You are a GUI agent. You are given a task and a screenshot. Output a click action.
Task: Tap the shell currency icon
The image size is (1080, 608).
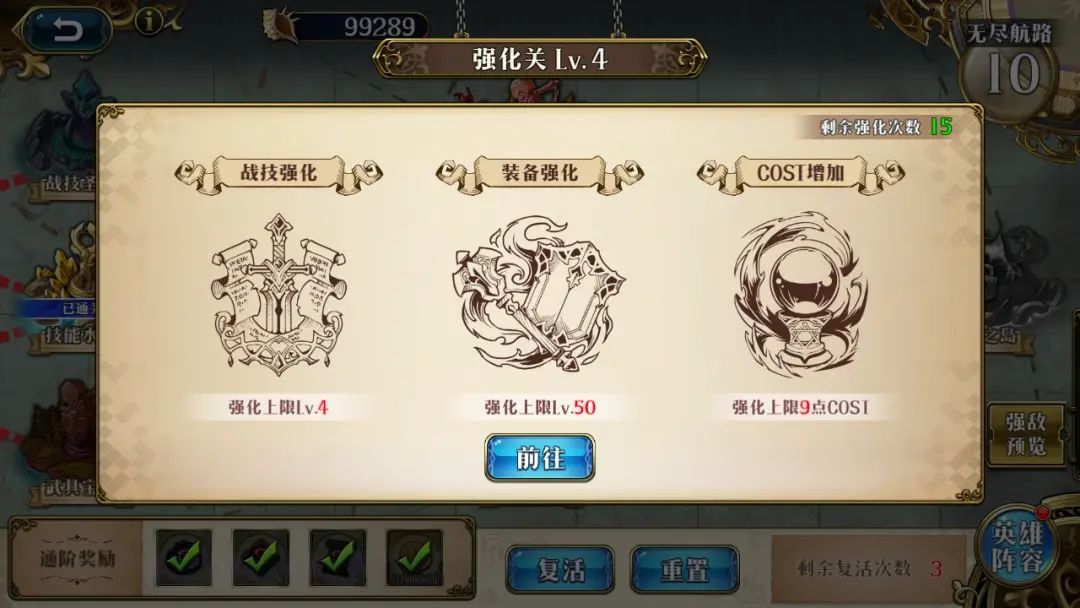tap(281, 26)
